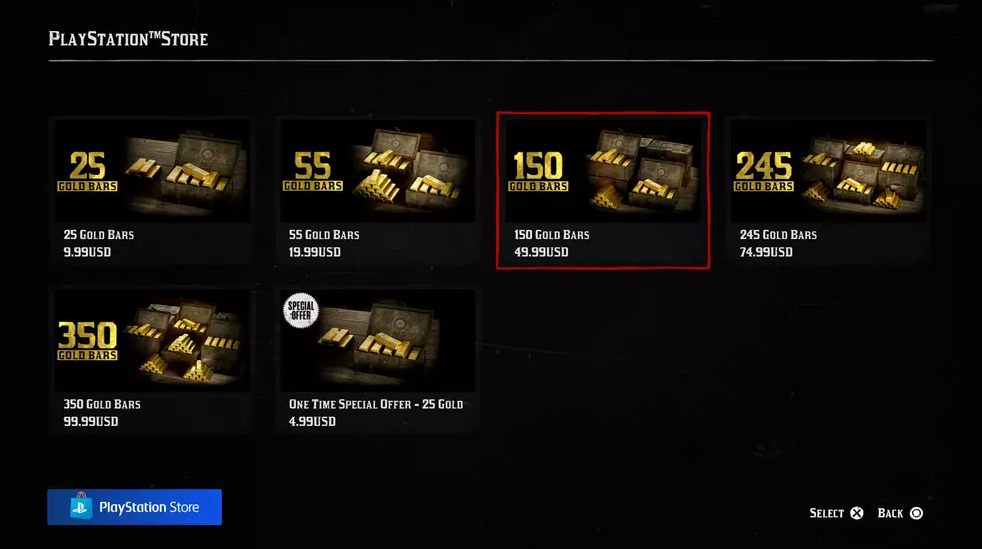This screenshot has height=549, width=982.
Task: Click the cross Select button icon
Action: (x=857, y=513)
